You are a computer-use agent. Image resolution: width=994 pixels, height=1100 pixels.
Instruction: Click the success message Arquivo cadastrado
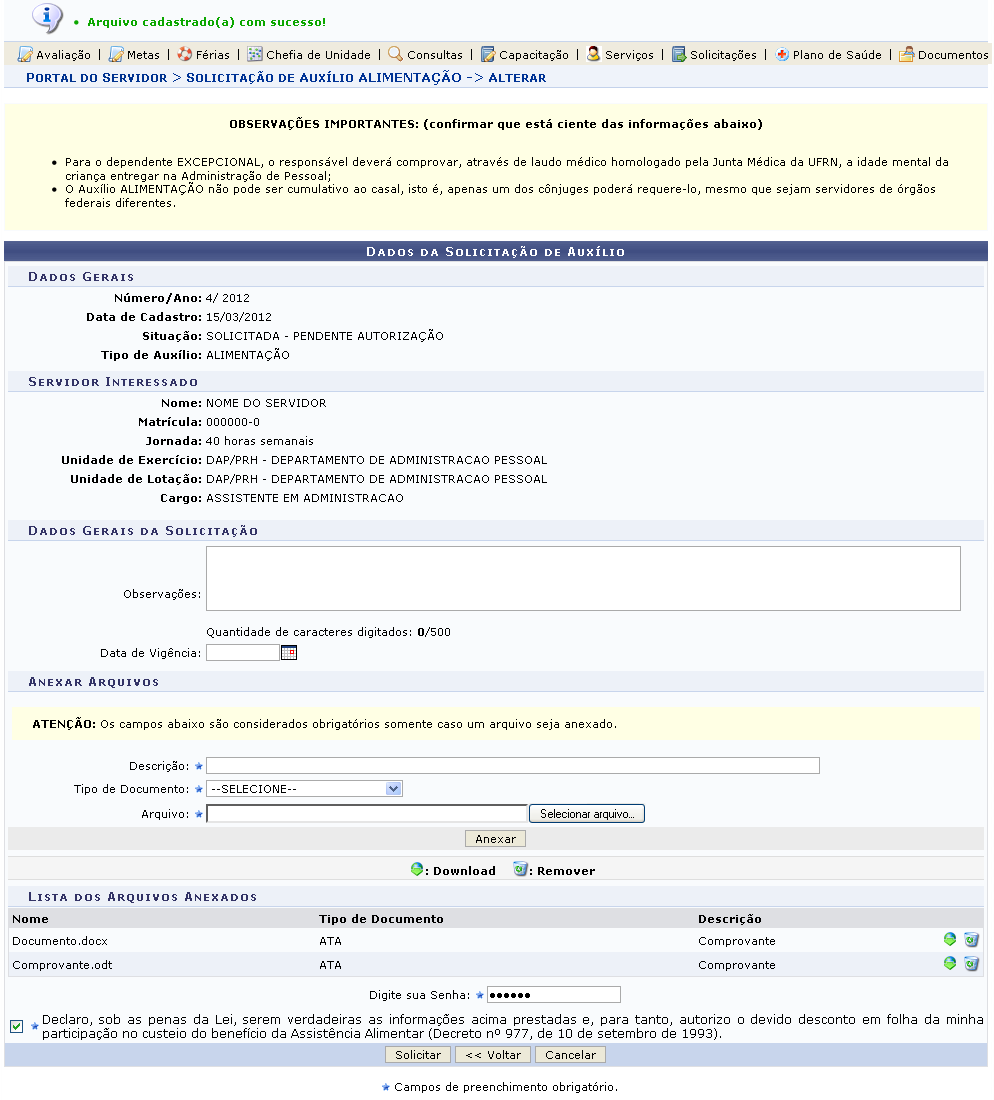coord(206,22)
